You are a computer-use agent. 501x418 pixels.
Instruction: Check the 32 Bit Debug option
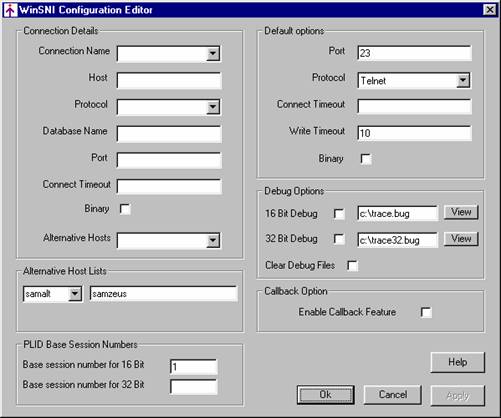(x=339, y=239)
